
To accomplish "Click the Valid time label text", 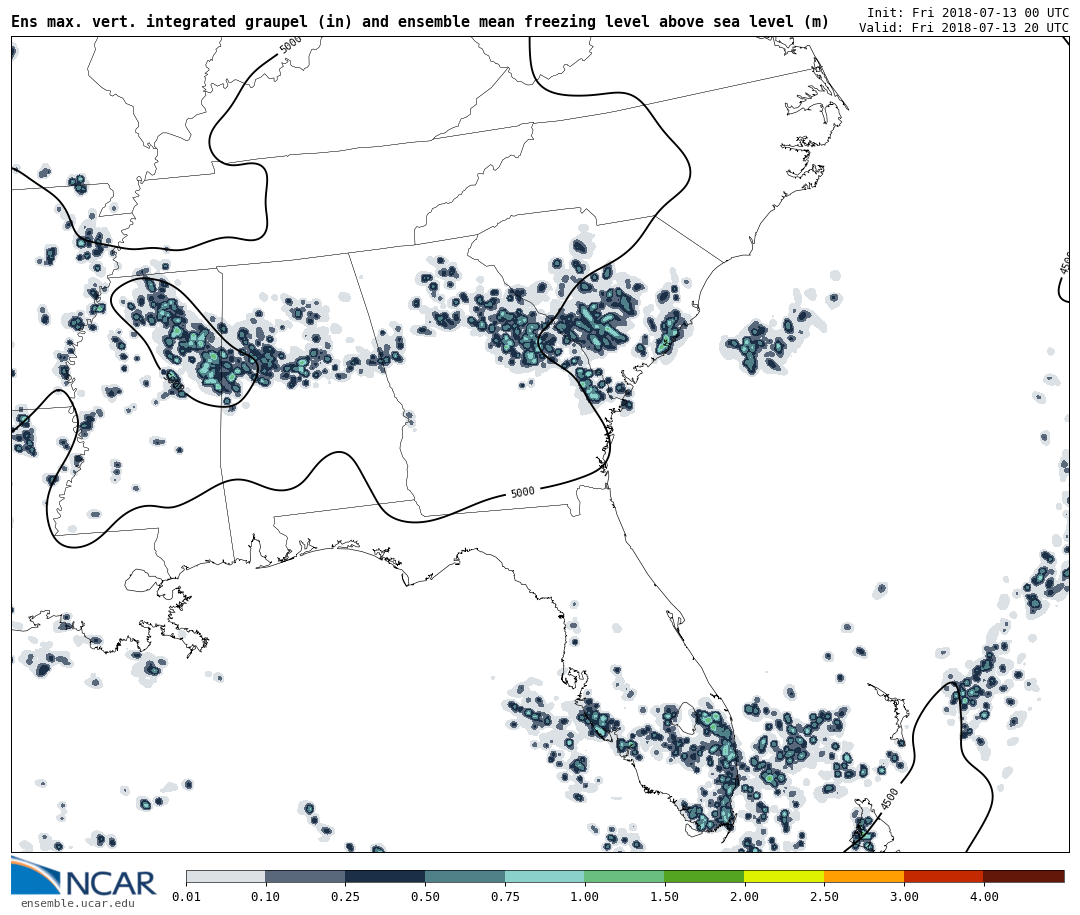I will [x=963, y=28].
